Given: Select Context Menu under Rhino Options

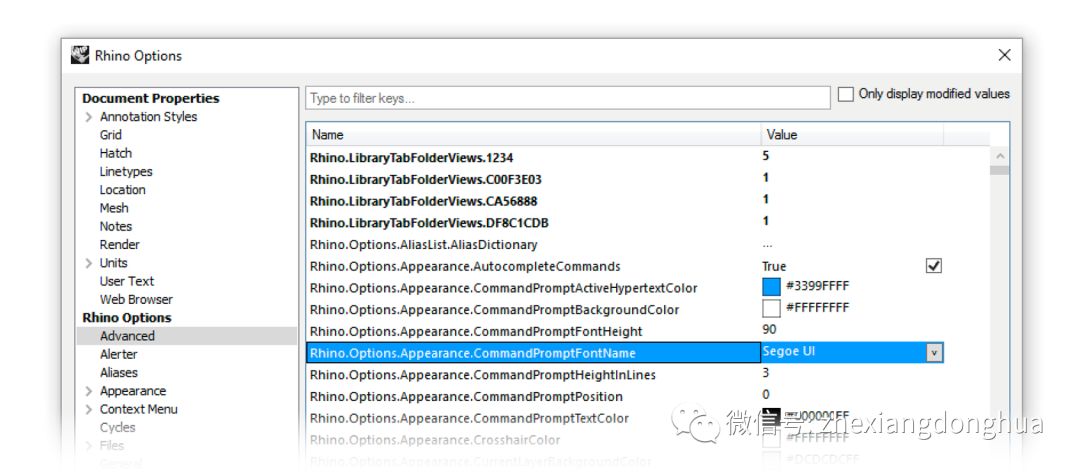Looking at the screenshot, I should point(138,409).
